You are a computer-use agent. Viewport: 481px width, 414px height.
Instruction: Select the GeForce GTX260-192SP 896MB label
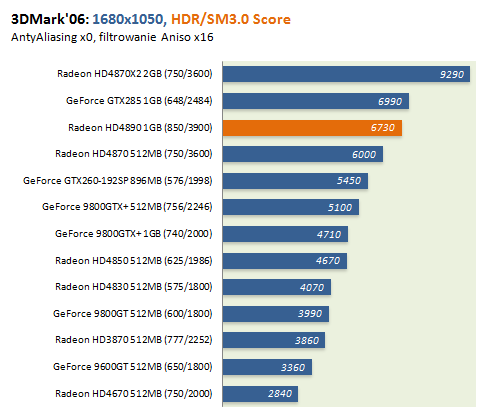[118, 181]
